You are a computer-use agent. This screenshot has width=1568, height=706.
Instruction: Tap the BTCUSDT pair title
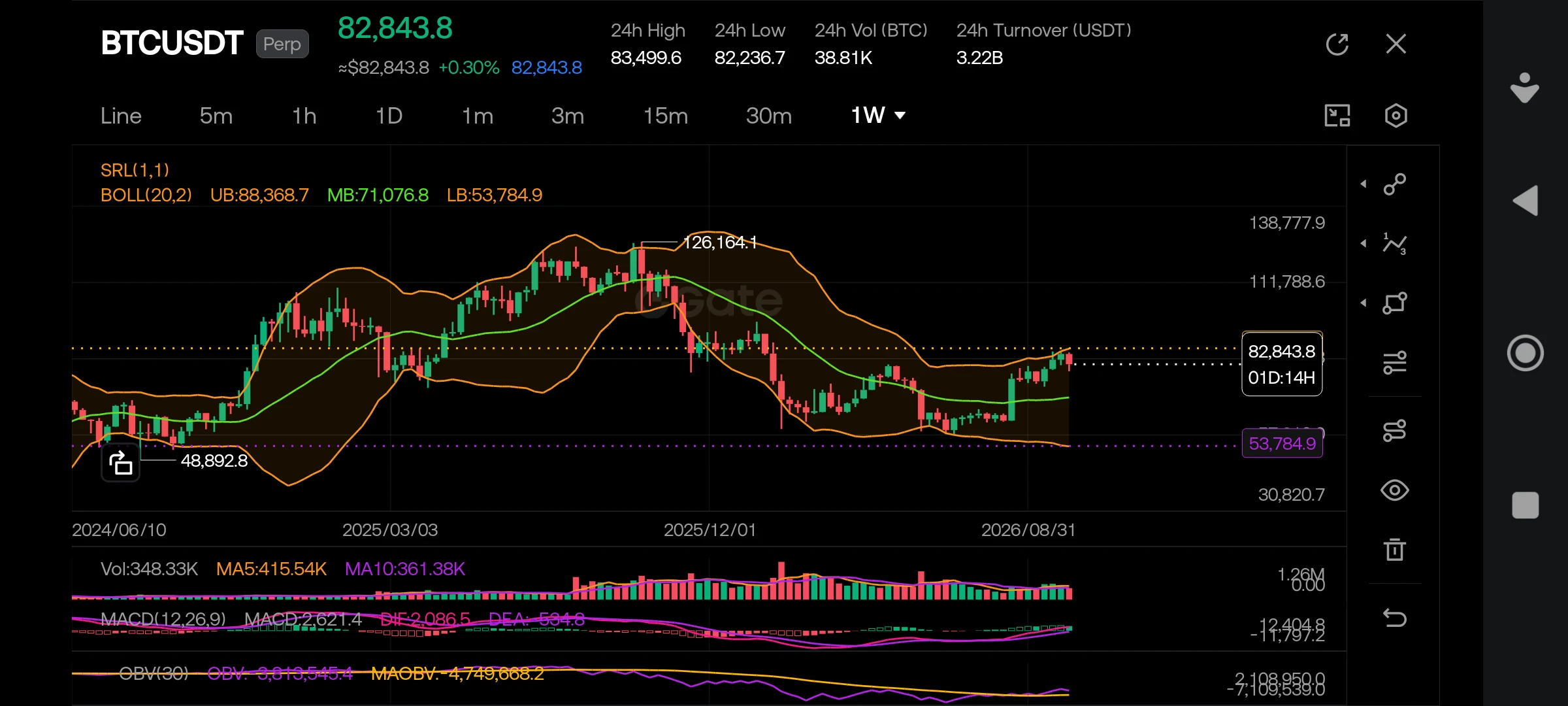(172, 43)
